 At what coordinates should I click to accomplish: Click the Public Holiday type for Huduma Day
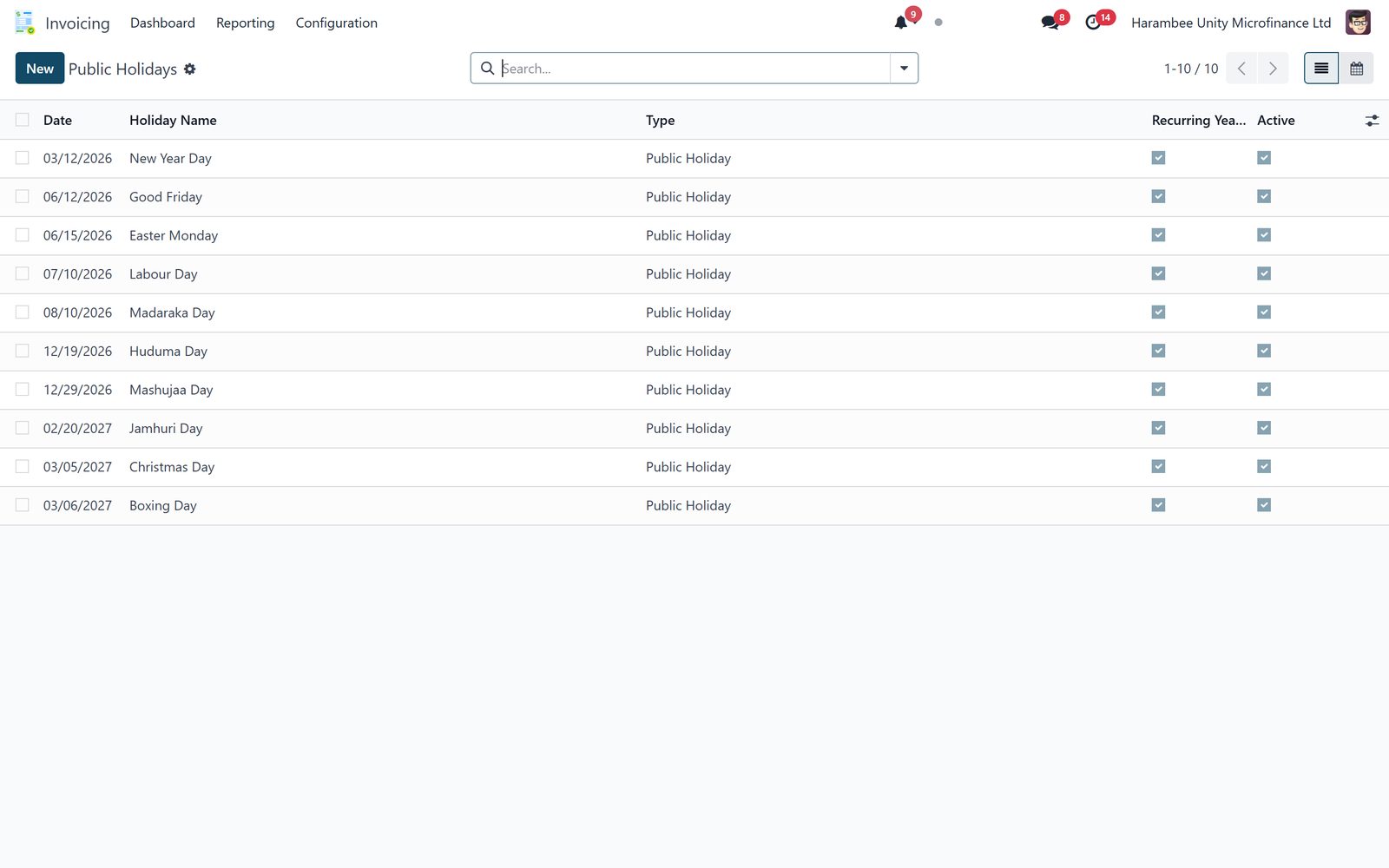688,351
